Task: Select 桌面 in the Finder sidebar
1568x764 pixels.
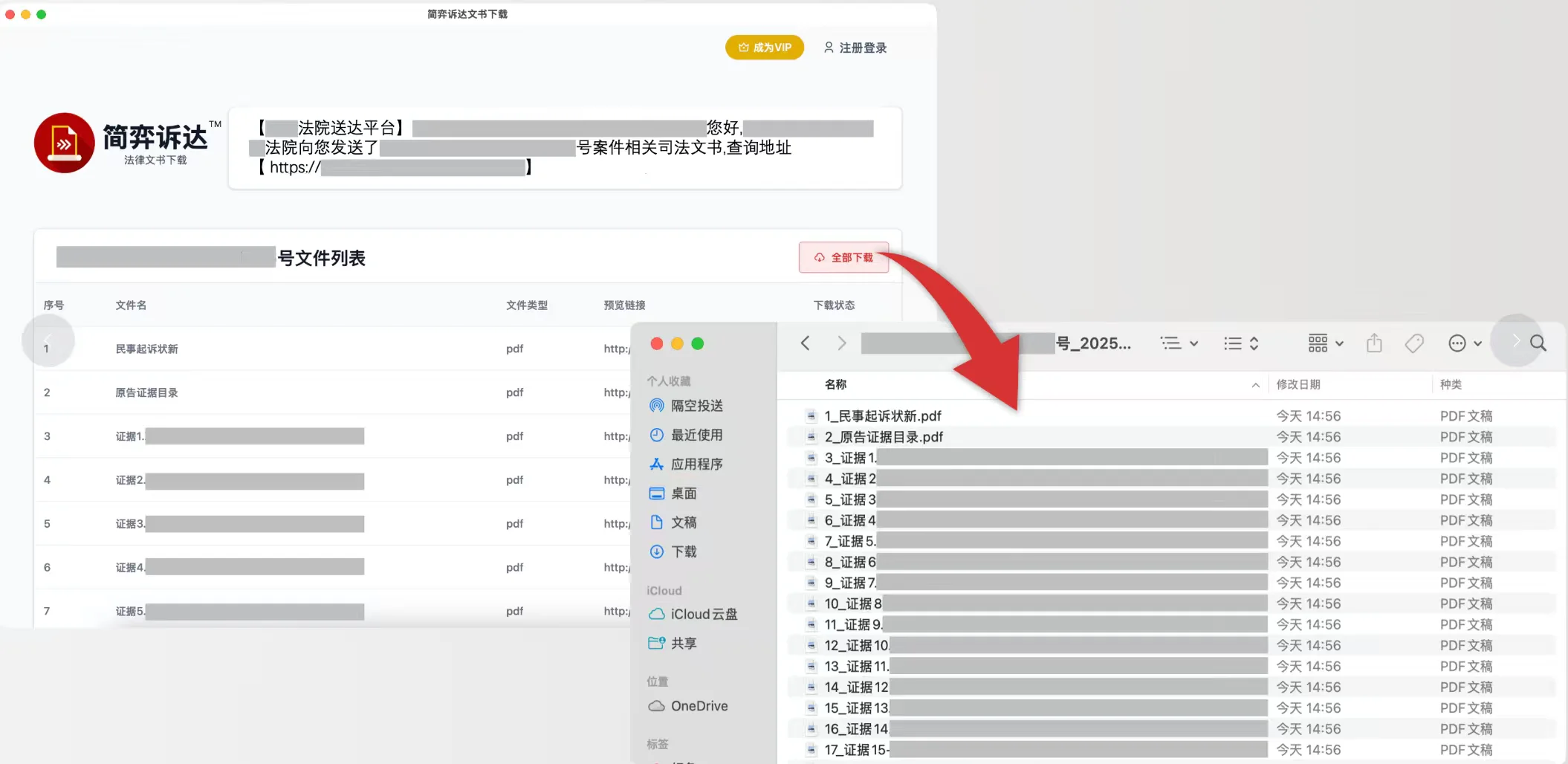Action: [685, 493]
